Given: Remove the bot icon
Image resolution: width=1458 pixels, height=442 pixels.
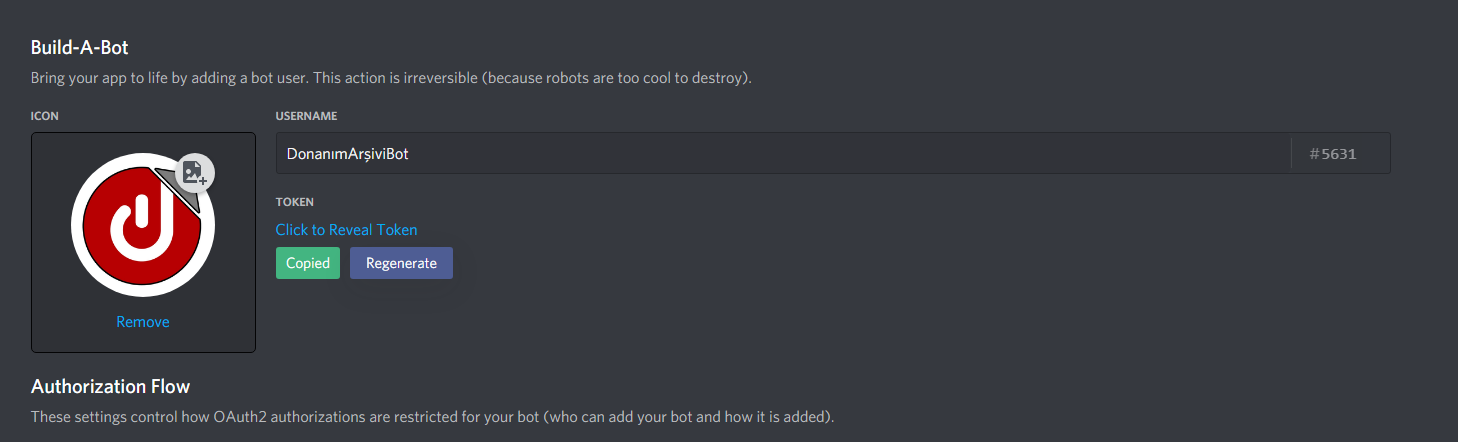Looking at the screenshot, I should 143,322.
